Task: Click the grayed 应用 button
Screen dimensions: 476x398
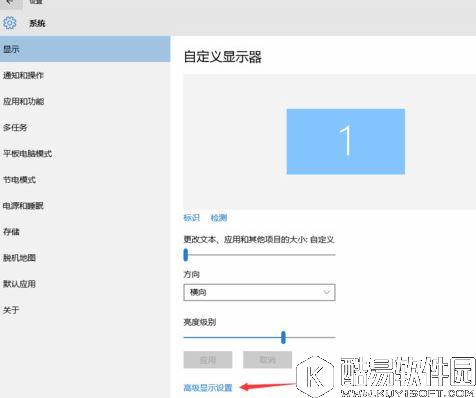Action: click(x=208, y=360)
